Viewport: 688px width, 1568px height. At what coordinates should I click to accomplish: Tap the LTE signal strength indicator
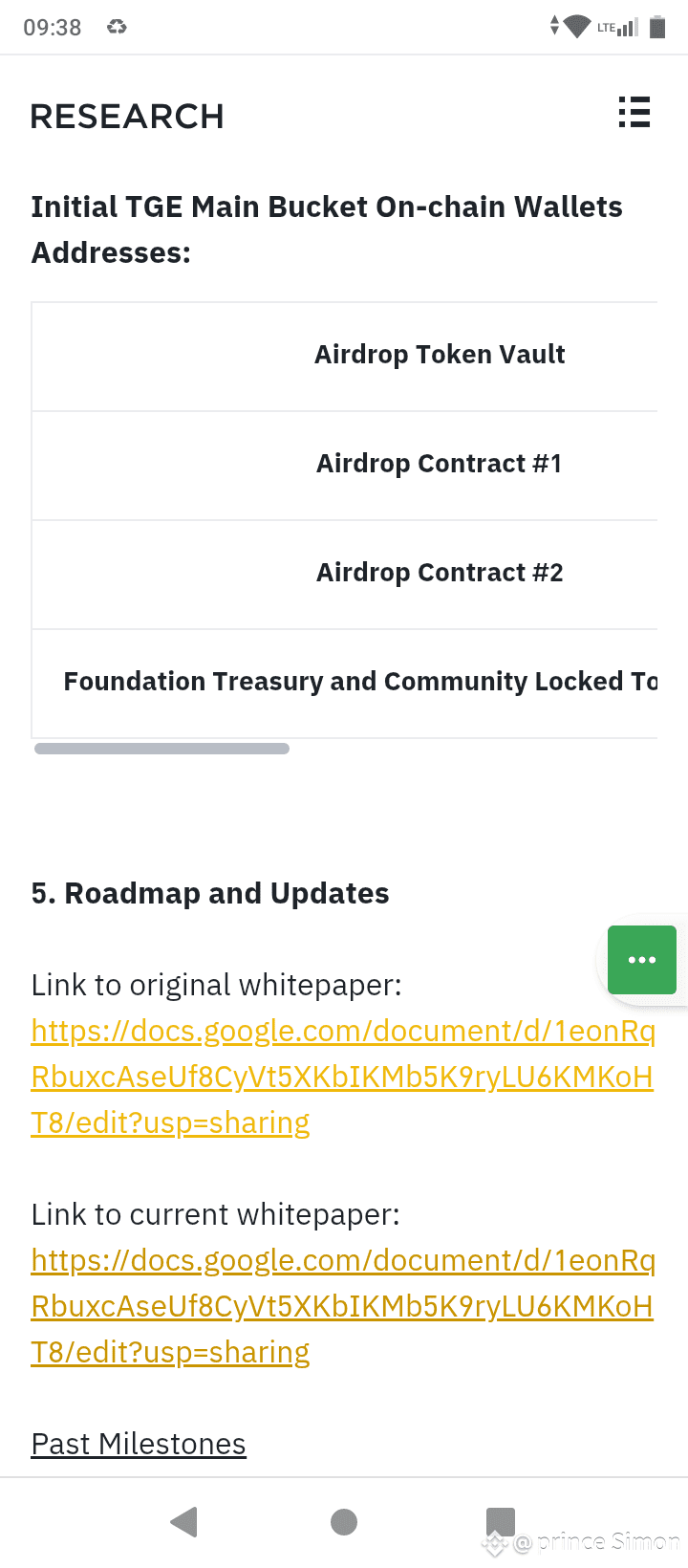(x=617, y=27)
